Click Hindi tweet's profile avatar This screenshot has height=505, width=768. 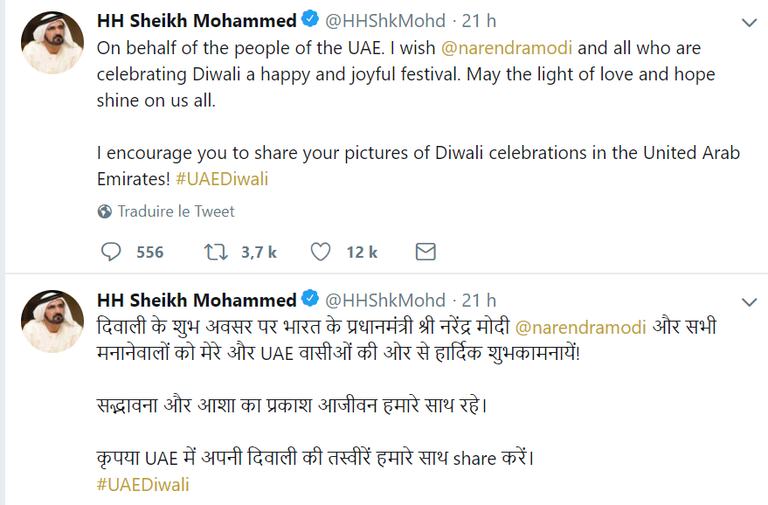pos(50,320)
